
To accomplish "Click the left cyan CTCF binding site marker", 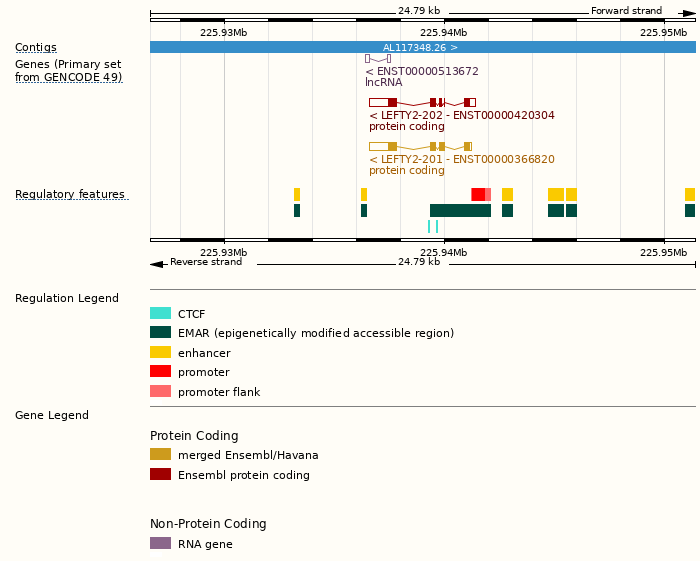I will point(429,226).
